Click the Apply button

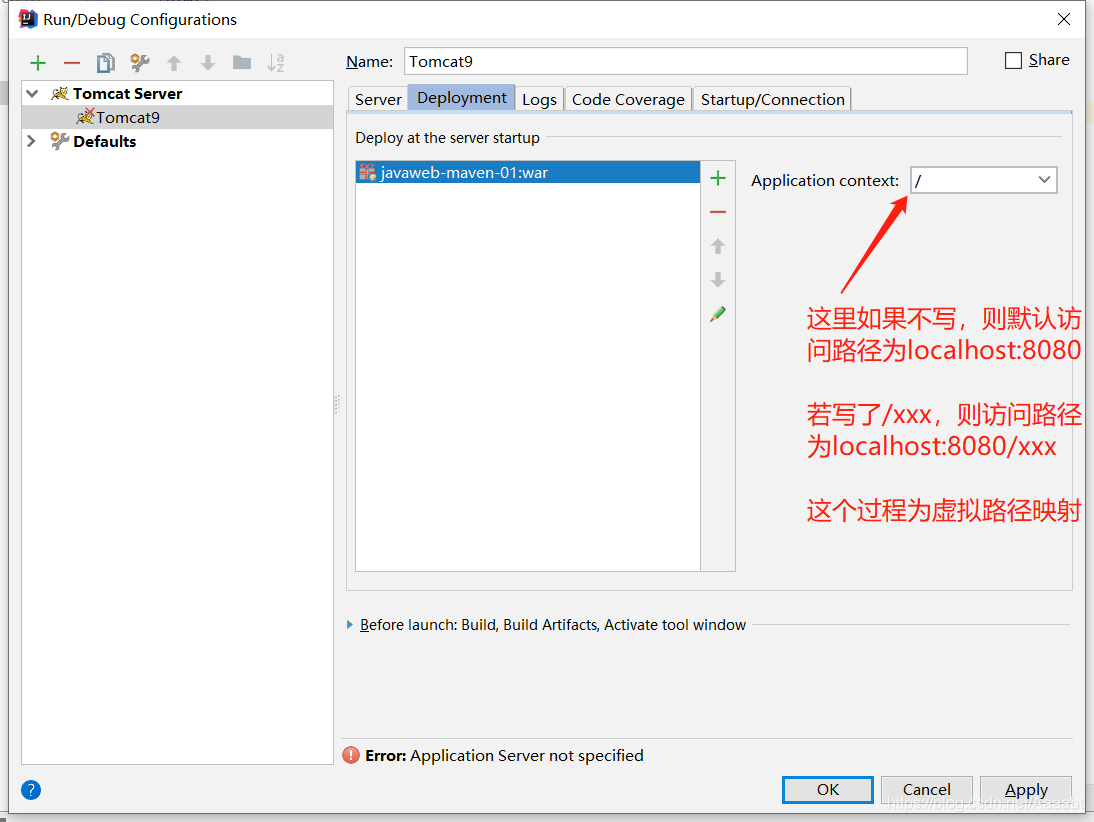pyautogui.click(x=1026, y=789)
